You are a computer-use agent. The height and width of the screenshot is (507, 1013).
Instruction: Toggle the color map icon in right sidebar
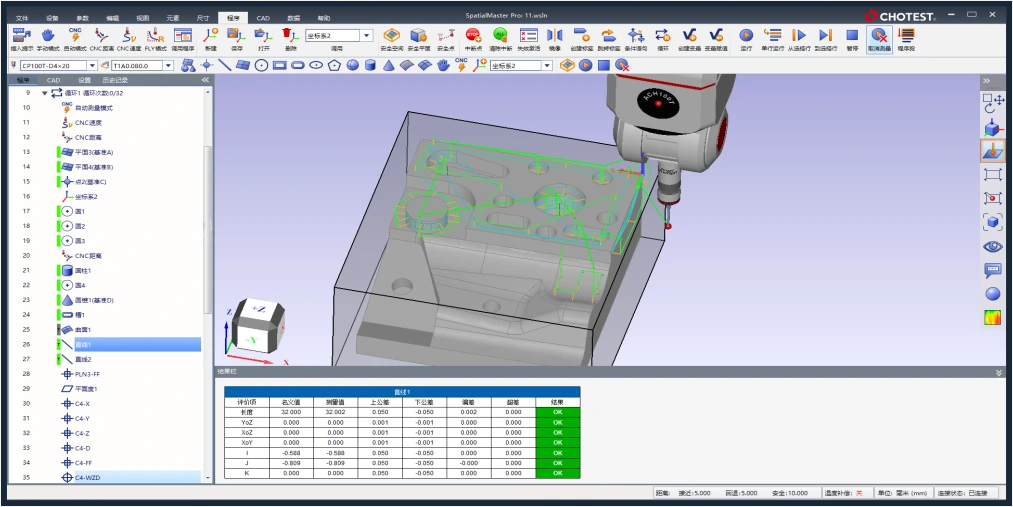coord(993,318)
